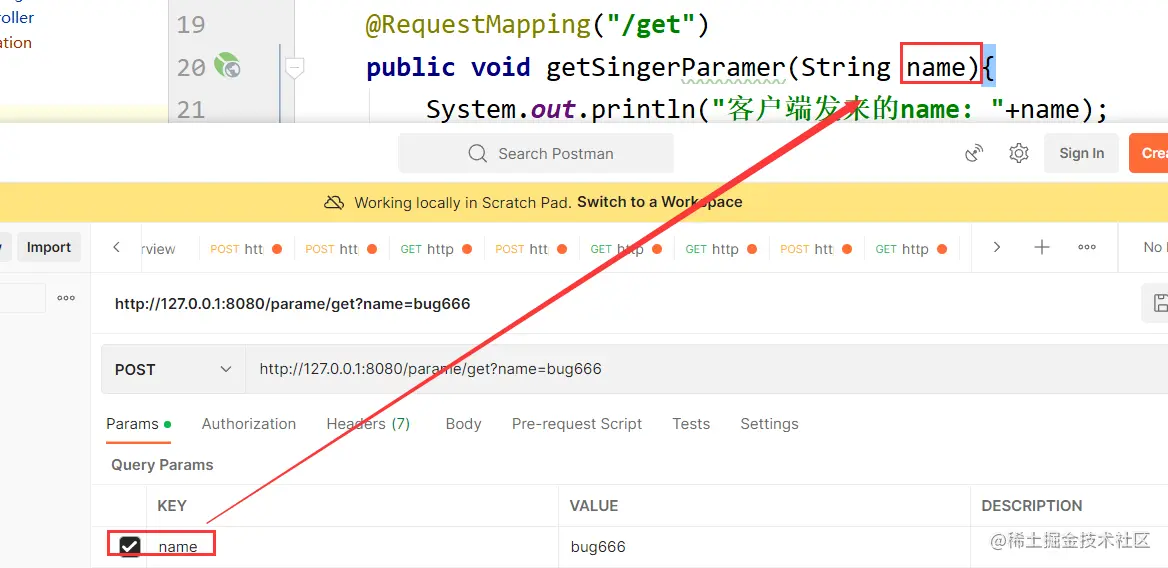
Task: Open the Body tab
Action: point(463,424)
